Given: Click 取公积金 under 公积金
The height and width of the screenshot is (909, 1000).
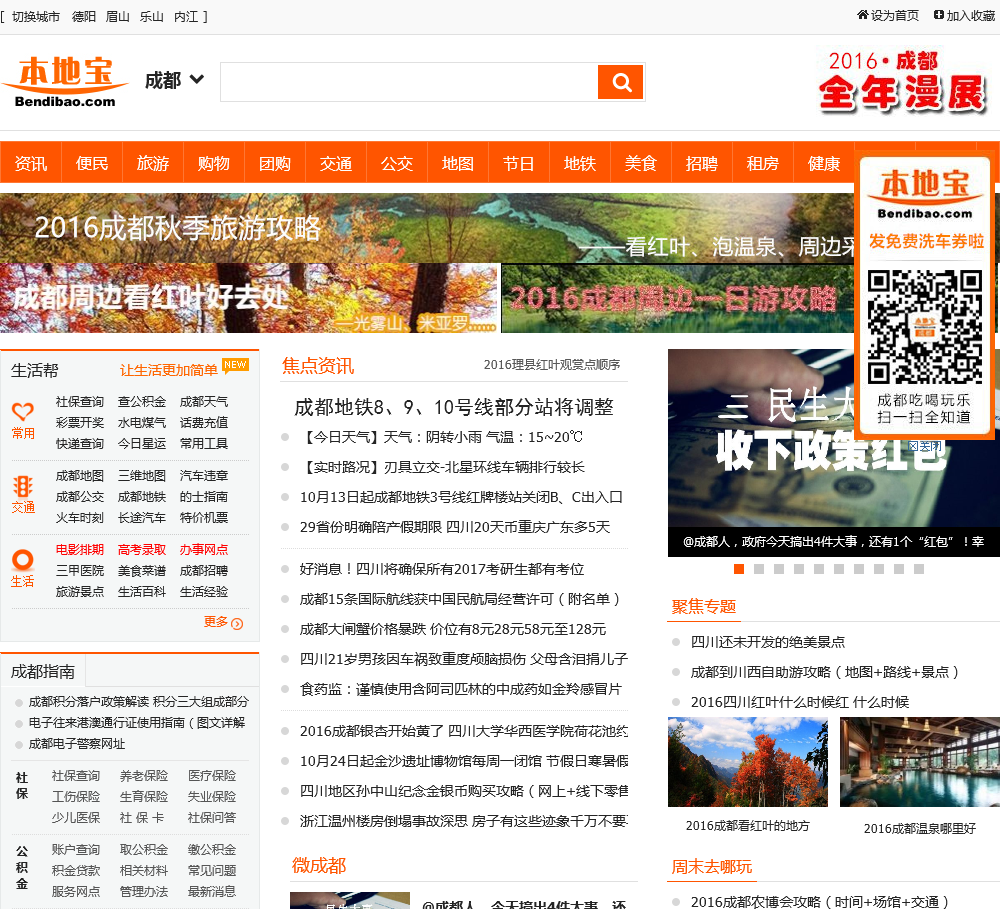Looking at the screenshot, I should tap(143, 850).
